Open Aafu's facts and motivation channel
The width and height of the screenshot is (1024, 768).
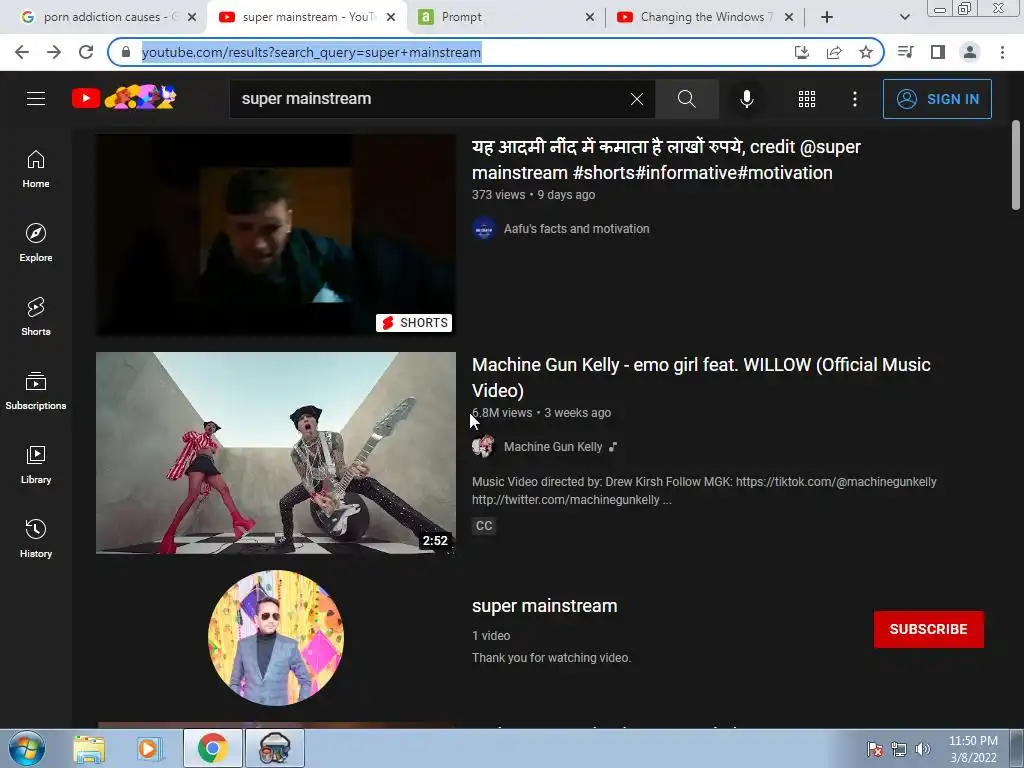[x=576, y=229]
